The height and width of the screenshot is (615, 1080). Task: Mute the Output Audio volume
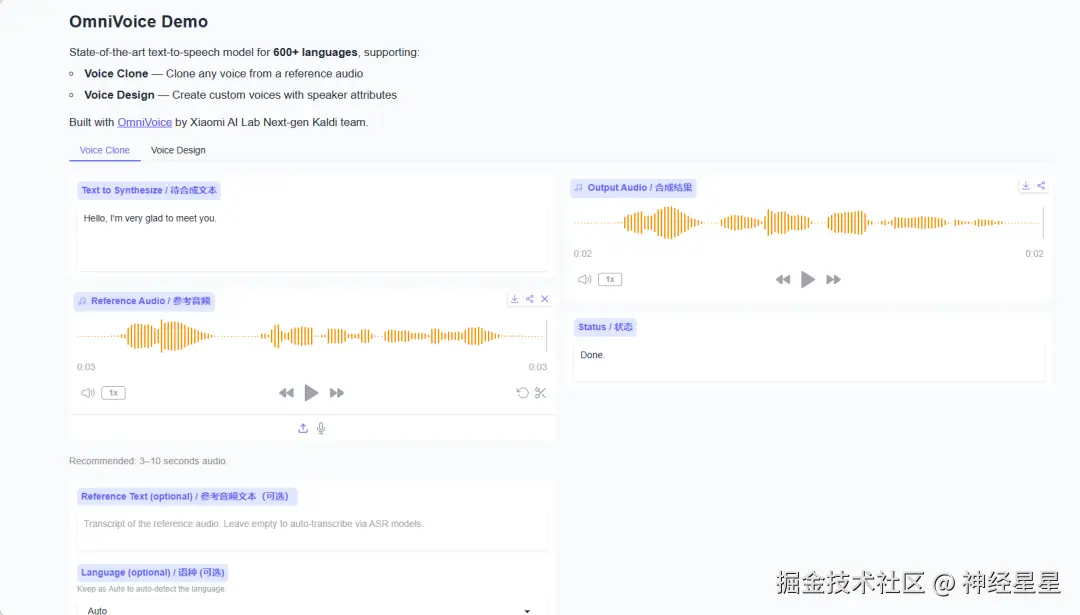point(585,280)
